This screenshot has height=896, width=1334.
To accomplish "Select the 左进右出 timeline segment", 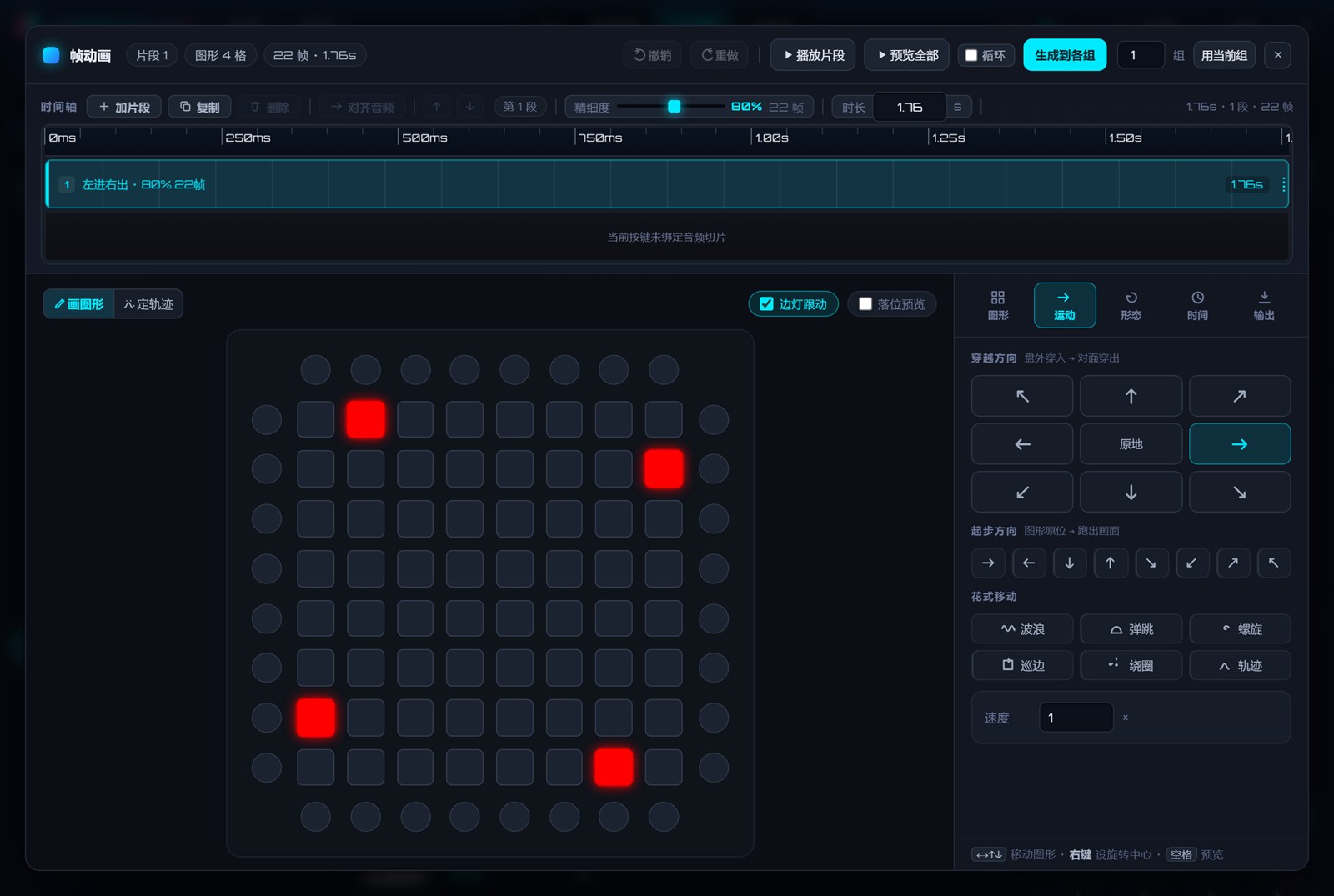I will tap(667, 184).
